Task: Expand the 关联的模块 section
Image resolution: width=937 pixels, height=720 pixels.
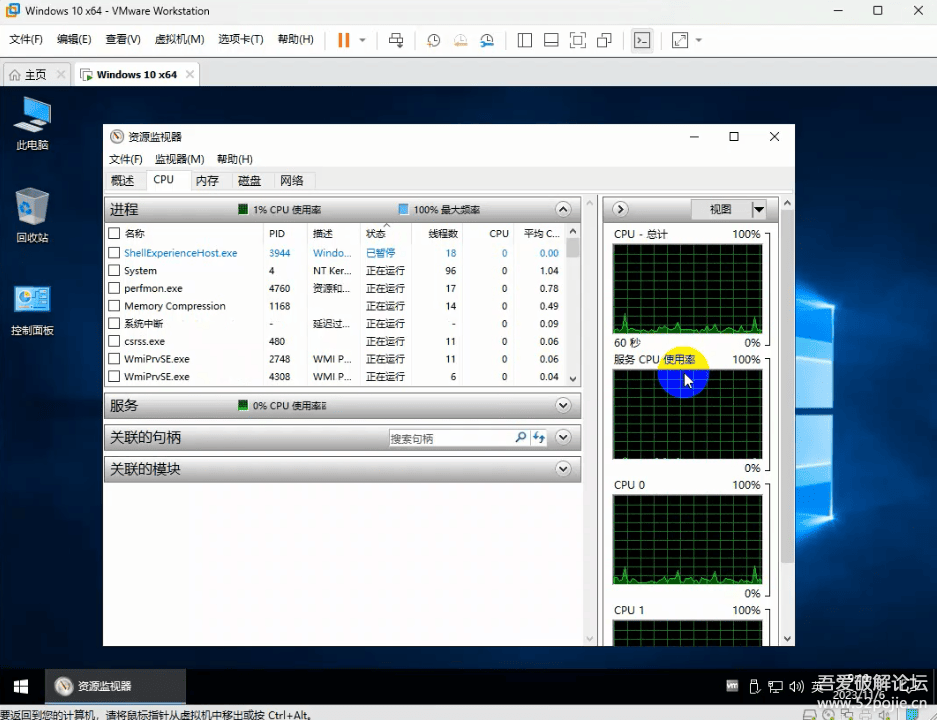Action: click(562, 468)
